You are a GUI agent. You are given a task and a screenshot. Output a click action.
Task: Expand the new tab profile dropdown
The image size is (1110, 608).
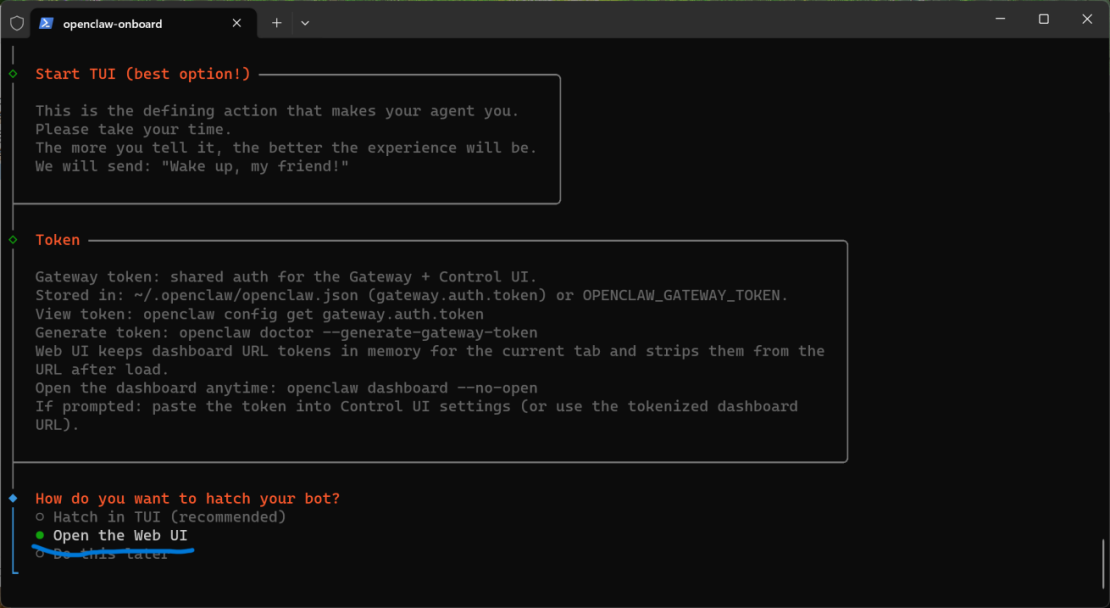click(x=305, y=23)
